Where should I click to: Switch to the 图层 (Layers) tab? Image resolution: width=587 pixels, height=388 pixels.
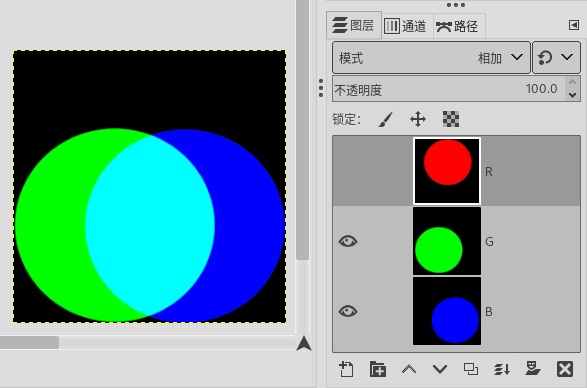(x=354, y=25)
